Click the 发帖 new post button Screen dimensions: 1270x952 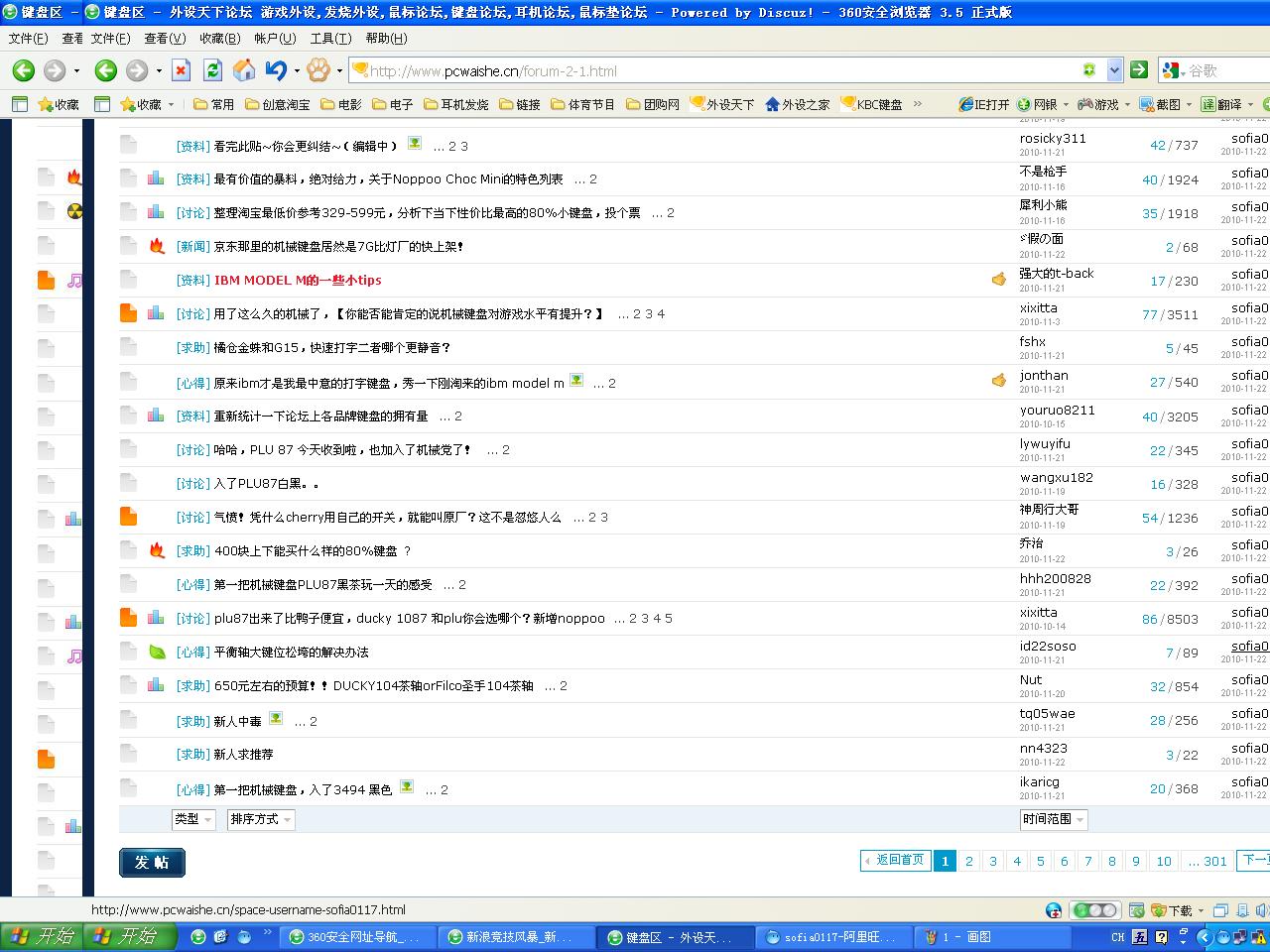pyautogui.click(x=152, y=863)
